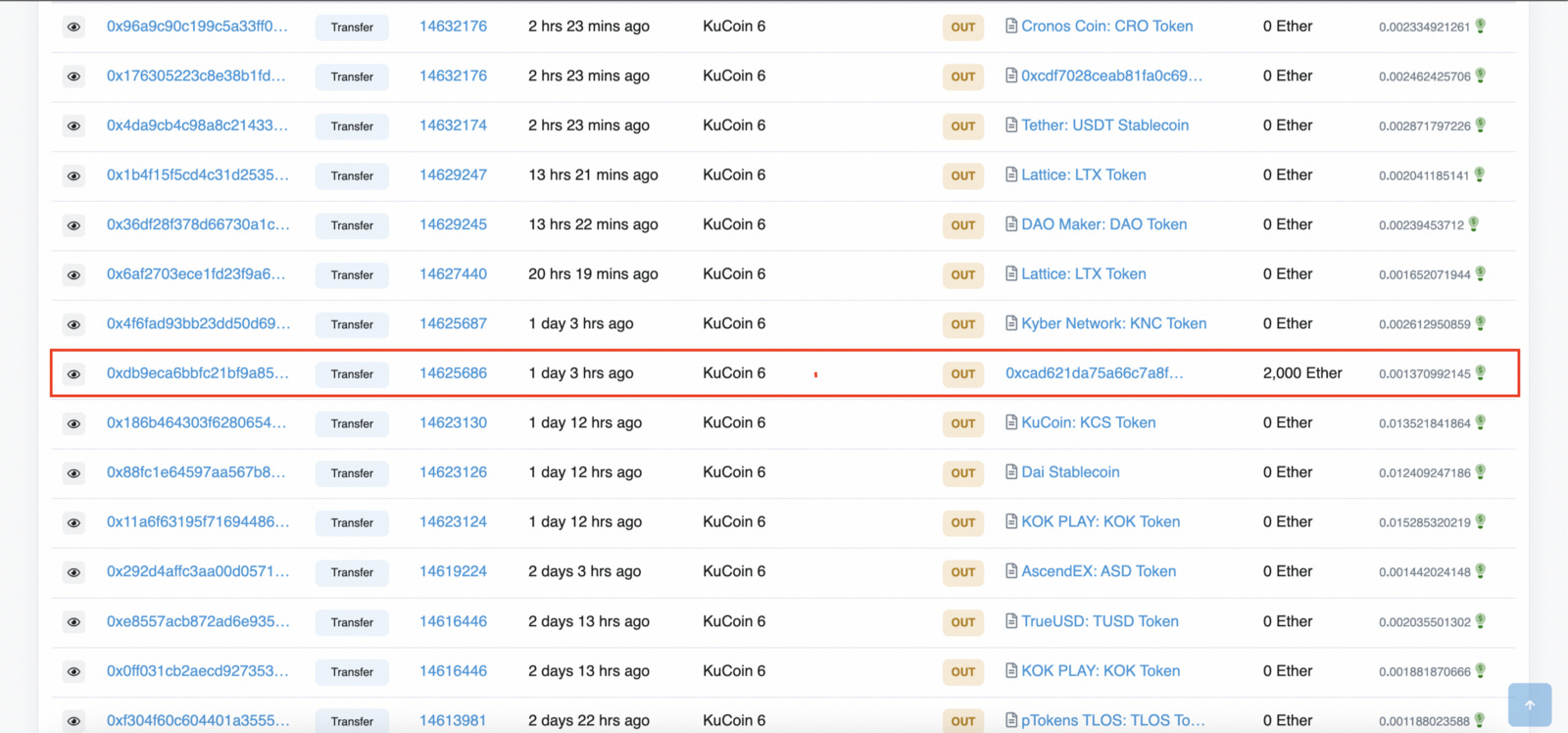Open TrueUSD: TUSD Token link
Screen dimensions: 1568x733
tap(1100, 621)
